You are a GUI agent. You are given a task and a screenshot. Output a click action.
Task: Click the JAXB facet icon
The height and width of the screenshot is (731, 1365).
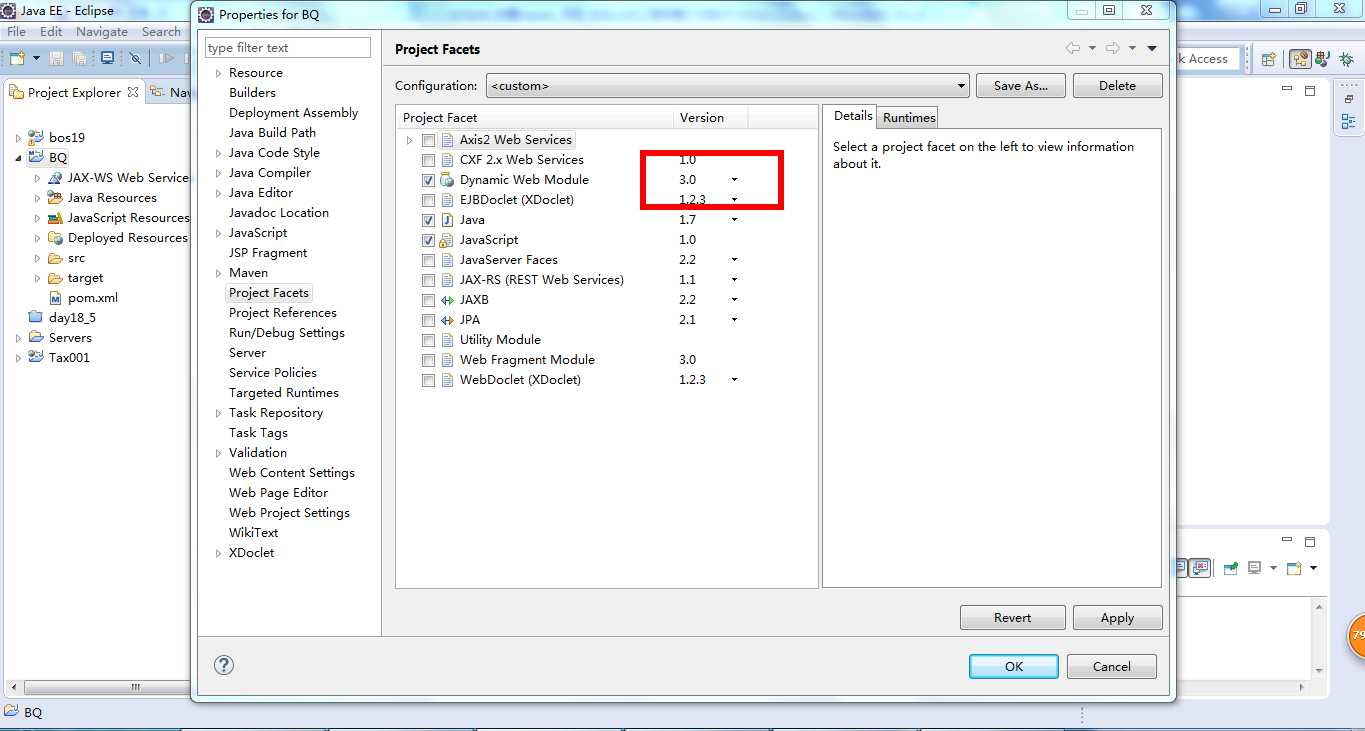pos(447,300)
